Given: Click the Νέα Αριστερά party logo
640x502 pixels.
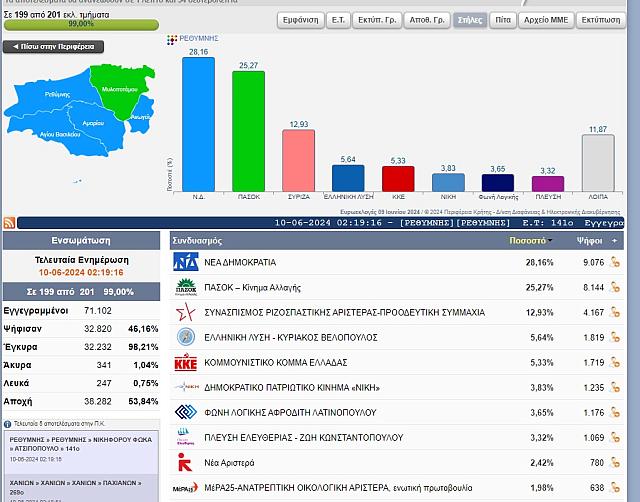Looking at the screenshot, I should [186, 462].
